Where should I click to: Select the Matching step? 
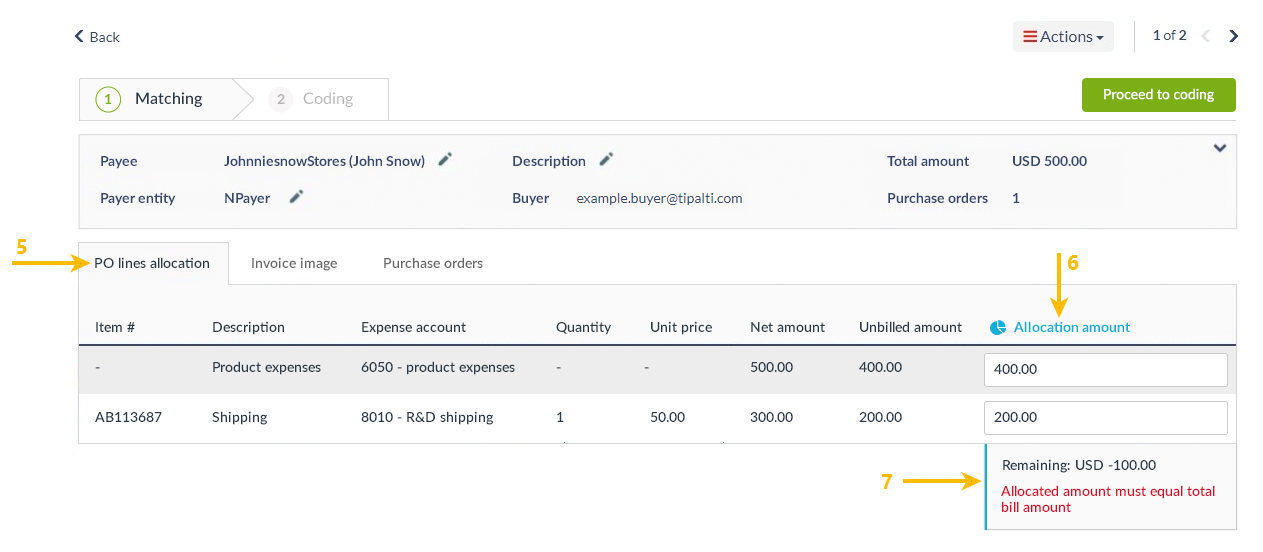(155, 99)
